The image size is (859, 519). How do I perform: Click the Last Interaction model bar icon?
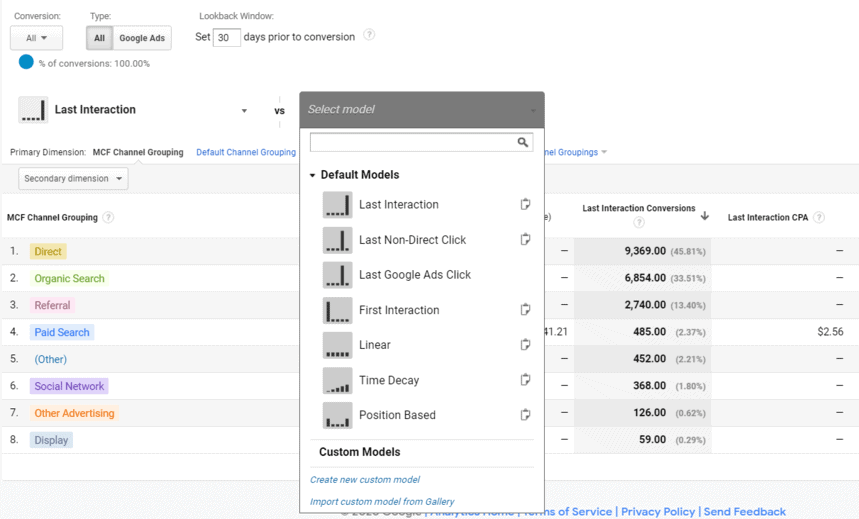[337, 205]
